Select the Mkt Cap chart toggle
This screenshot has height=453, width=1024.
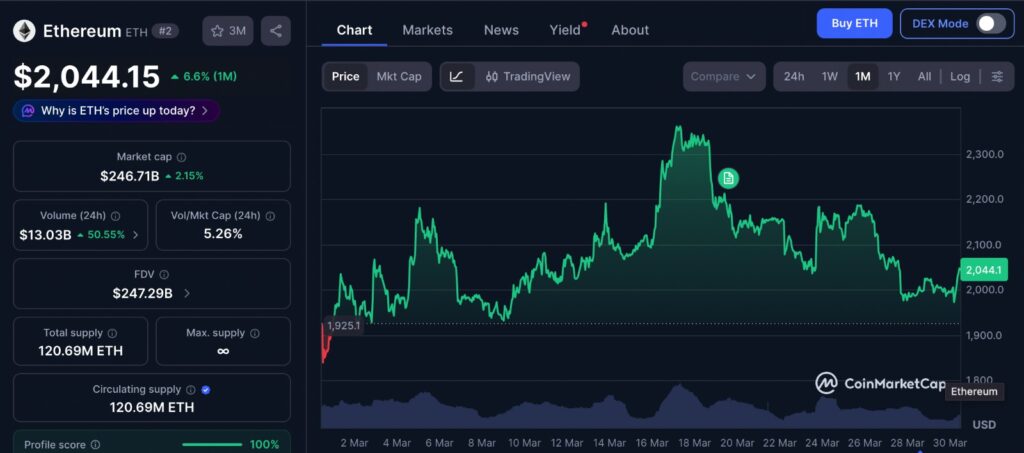click(399, 76)
